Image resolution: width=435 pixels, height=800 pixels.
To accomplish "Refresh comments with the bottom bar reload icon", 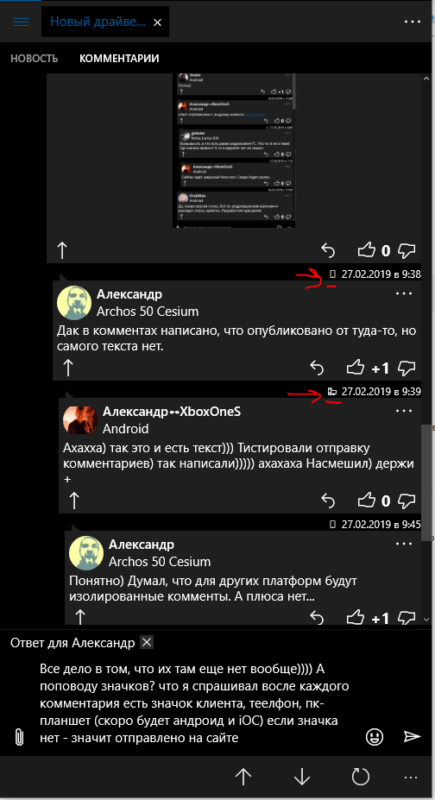I will pos(361,777).
